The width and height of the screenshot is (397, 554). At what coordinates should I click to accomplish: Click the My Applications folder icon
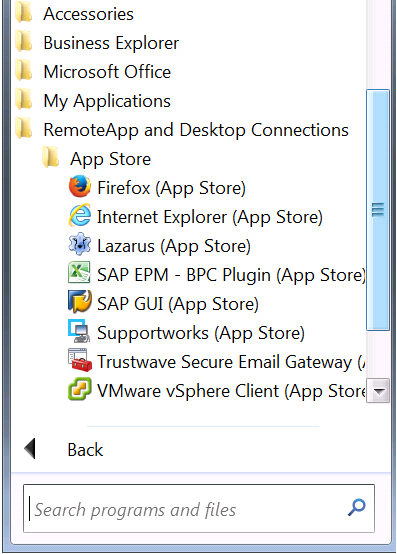coord(24,100)
